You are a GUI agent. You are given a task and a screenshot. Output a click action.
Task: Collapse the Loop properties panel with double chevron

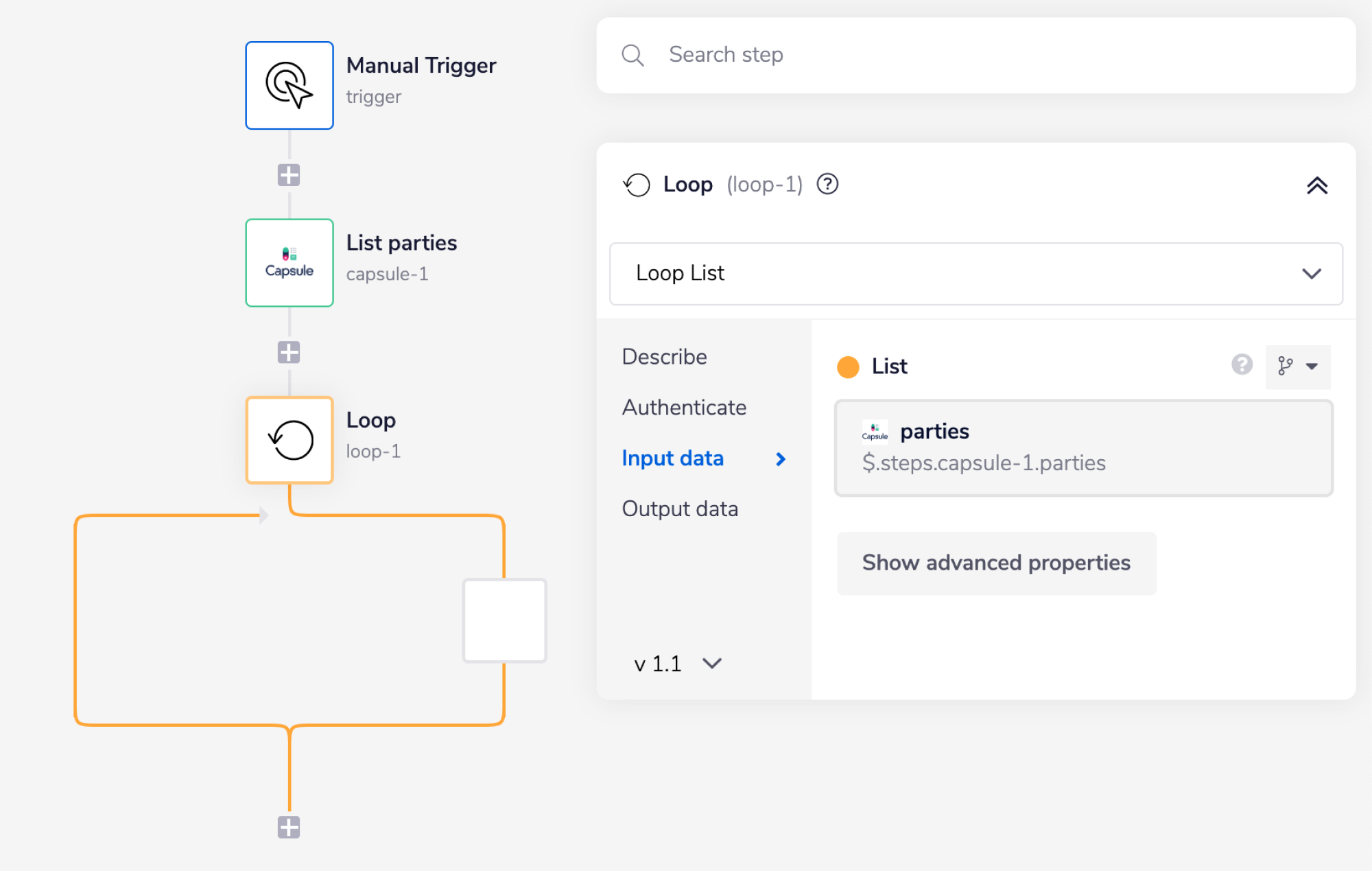(x=1316, y=186)
